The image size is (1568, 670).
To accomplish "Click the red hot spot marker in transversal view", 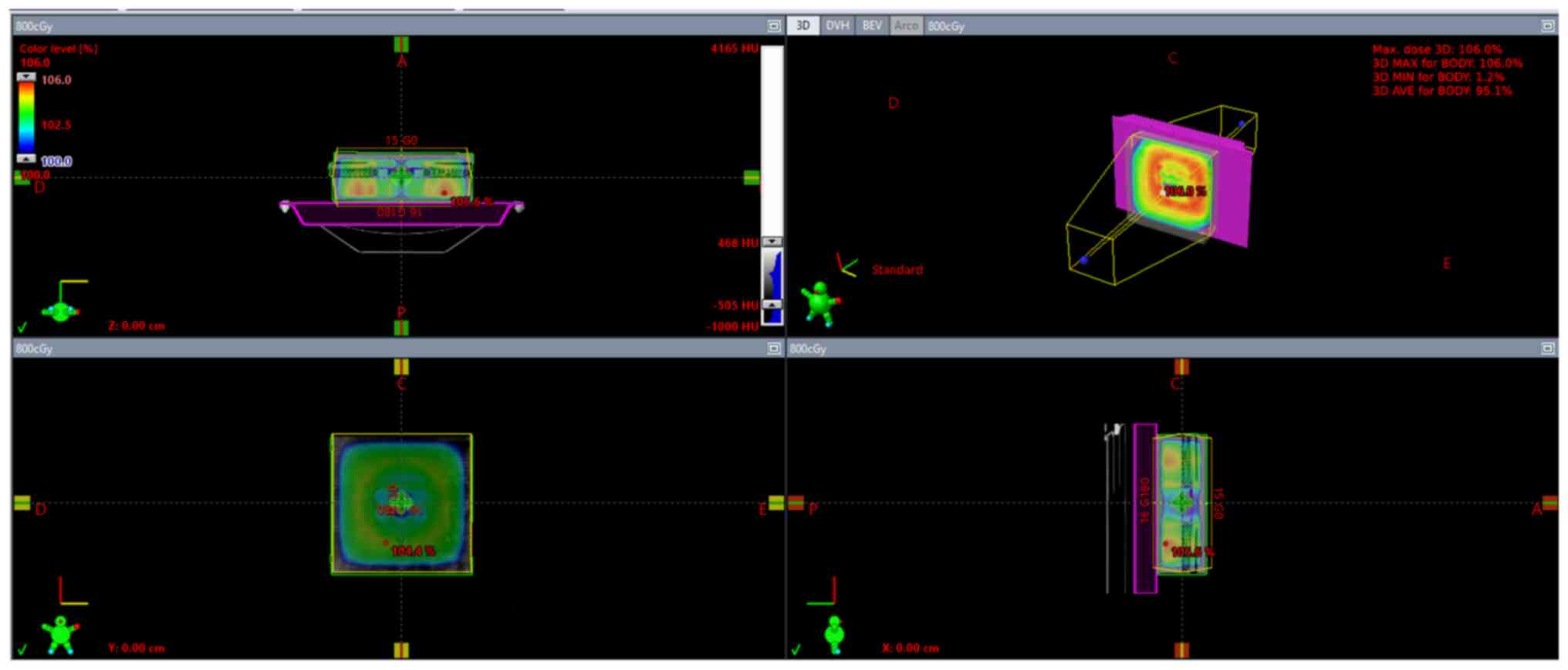I will [x=444, y=192].
